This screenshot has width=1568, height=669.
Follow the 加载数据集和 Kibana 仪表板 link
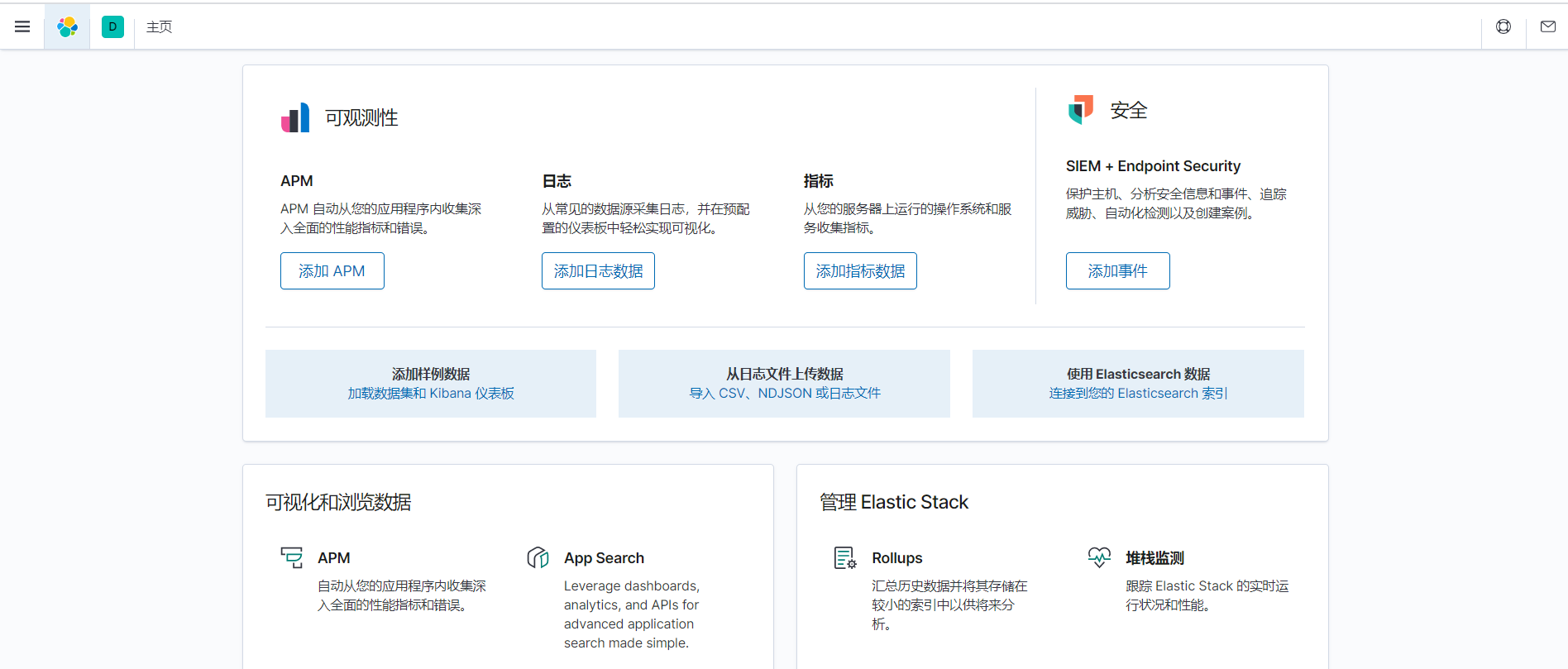[431, 394]
